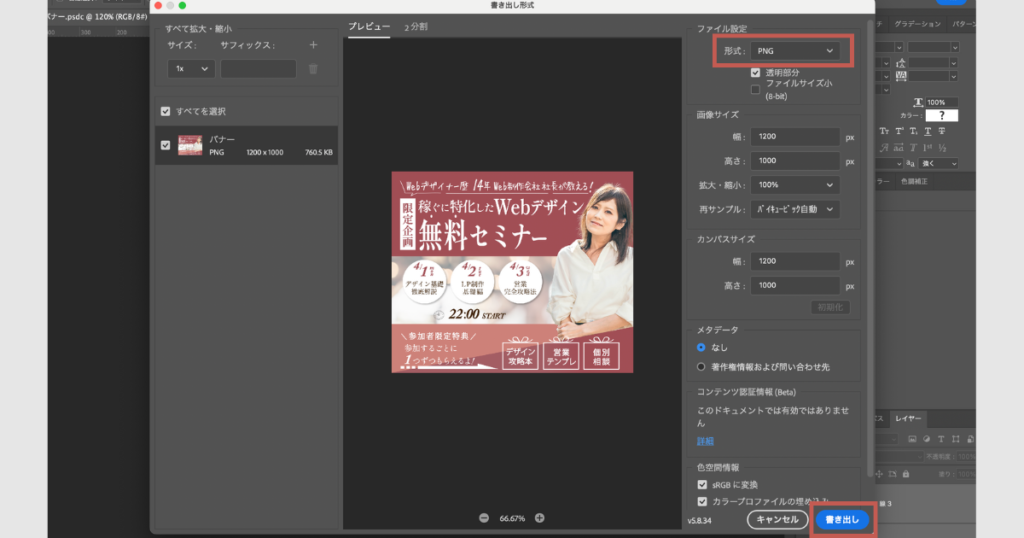The image size is (1024, 538).
Task: Toggle カラープロファイルの埋め込み checkbox
Action: 702,501
